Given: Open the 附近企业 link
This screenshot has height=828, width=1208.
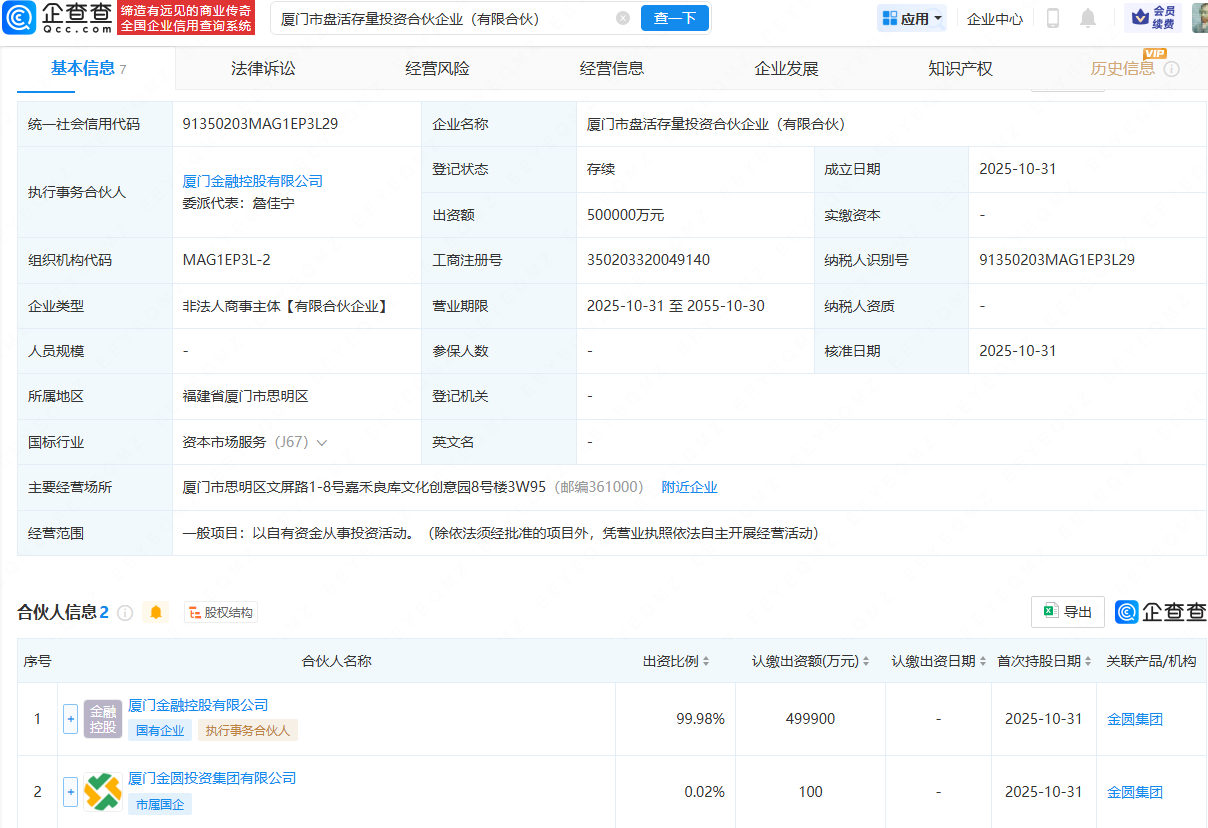Looking at the screenshot, I should [x=689, y=487].
